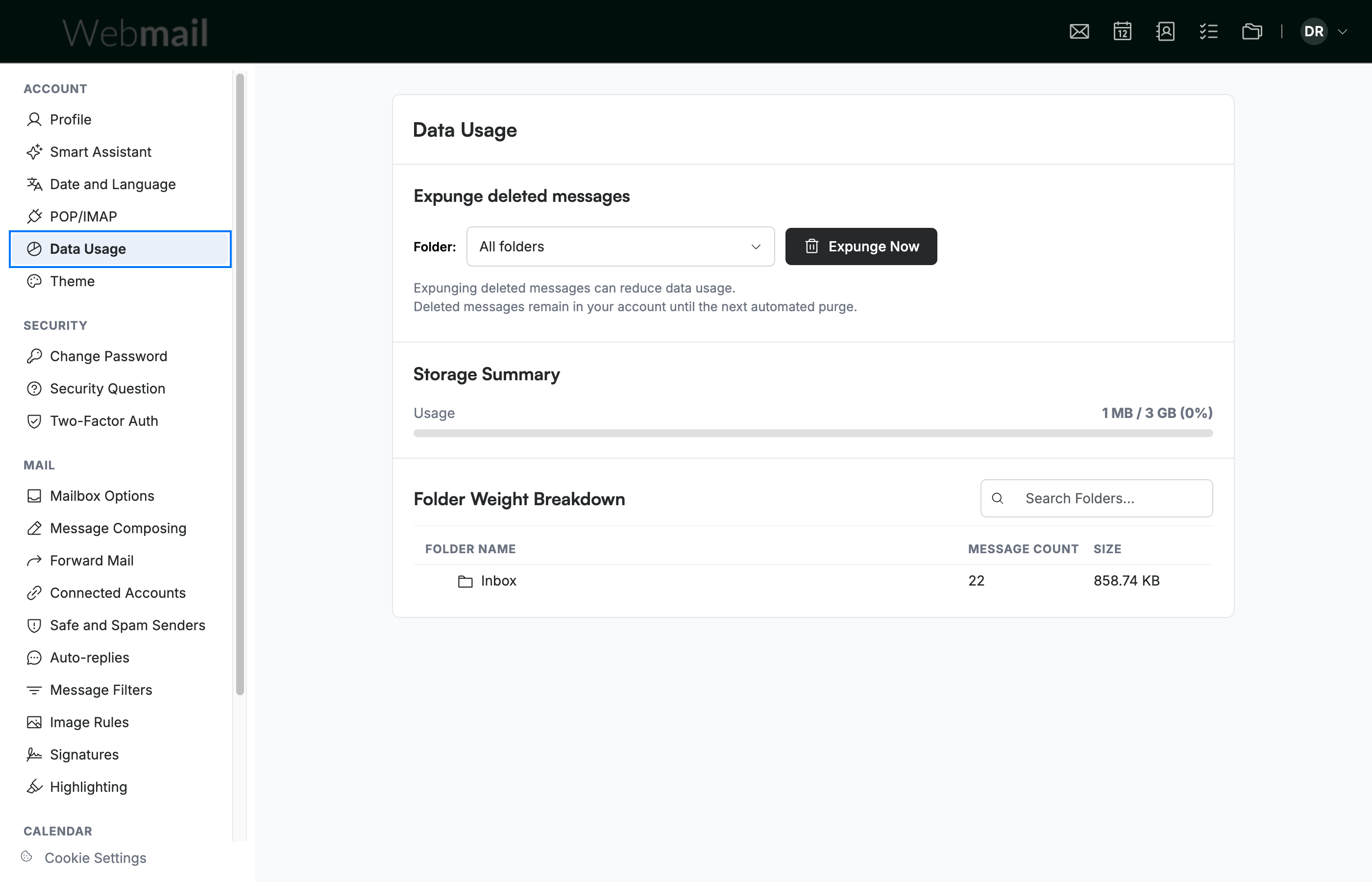Click the Signatures pen icon
The height and width of the screenshot is (882, 1372).
pos(34,754)
